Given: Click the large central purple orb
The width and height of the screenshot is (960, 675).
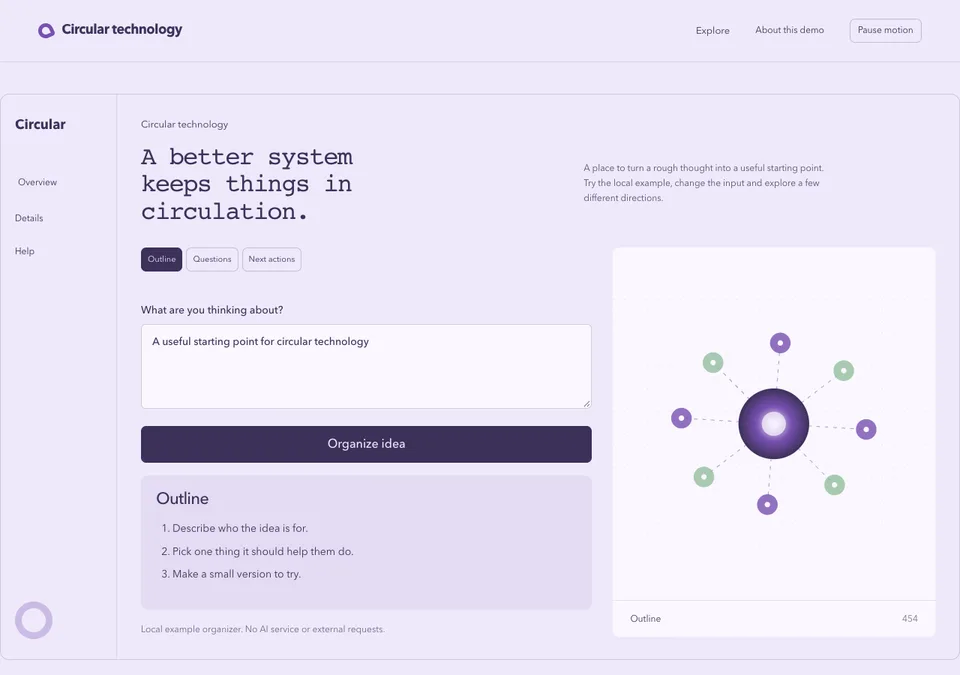Looking at the screenshot, I should (x=773, y=423).
